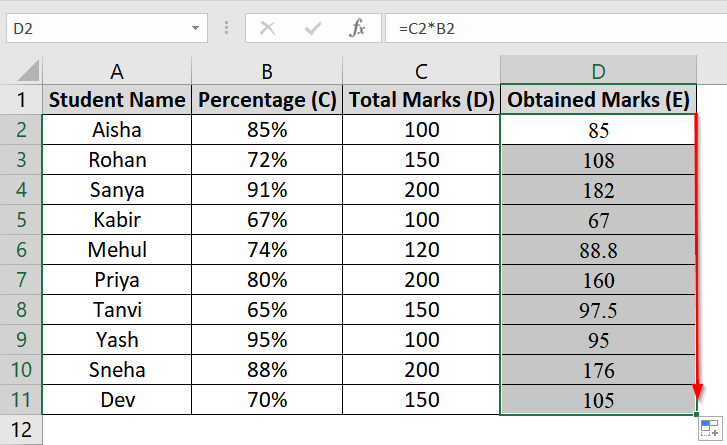The width and height of the screenshot is (727, 445).
Task: Select row 1 header
Action: tap(21, 100)
